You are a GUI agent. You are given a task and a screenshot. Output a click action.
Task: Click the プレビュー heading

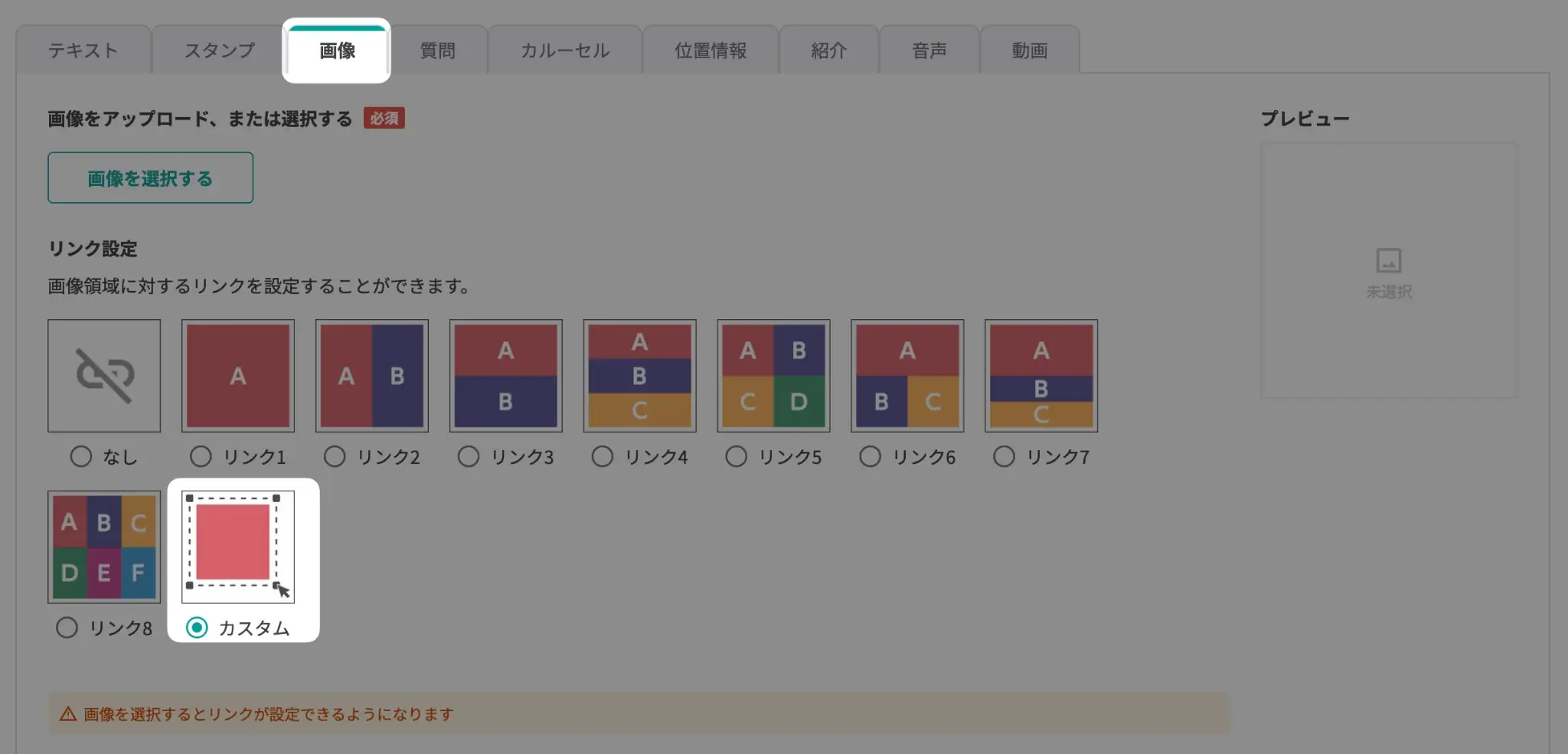click(1305, 119)
